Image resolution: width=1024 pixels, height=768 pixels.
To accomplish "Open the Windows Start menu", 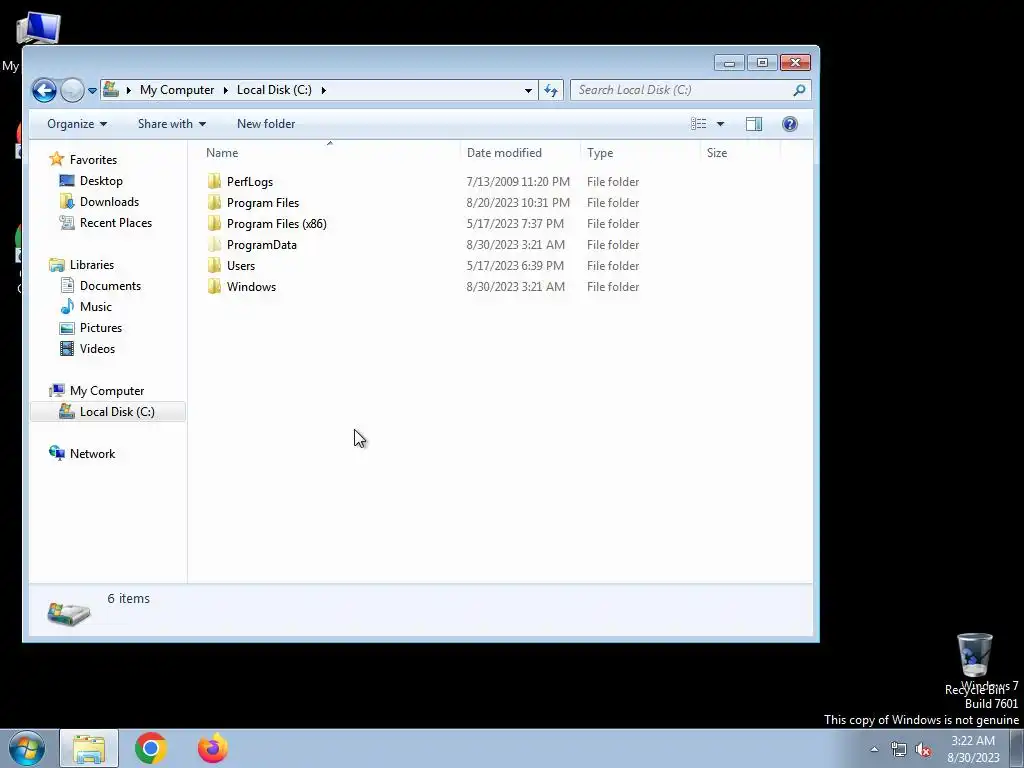I will coord(27,748).
